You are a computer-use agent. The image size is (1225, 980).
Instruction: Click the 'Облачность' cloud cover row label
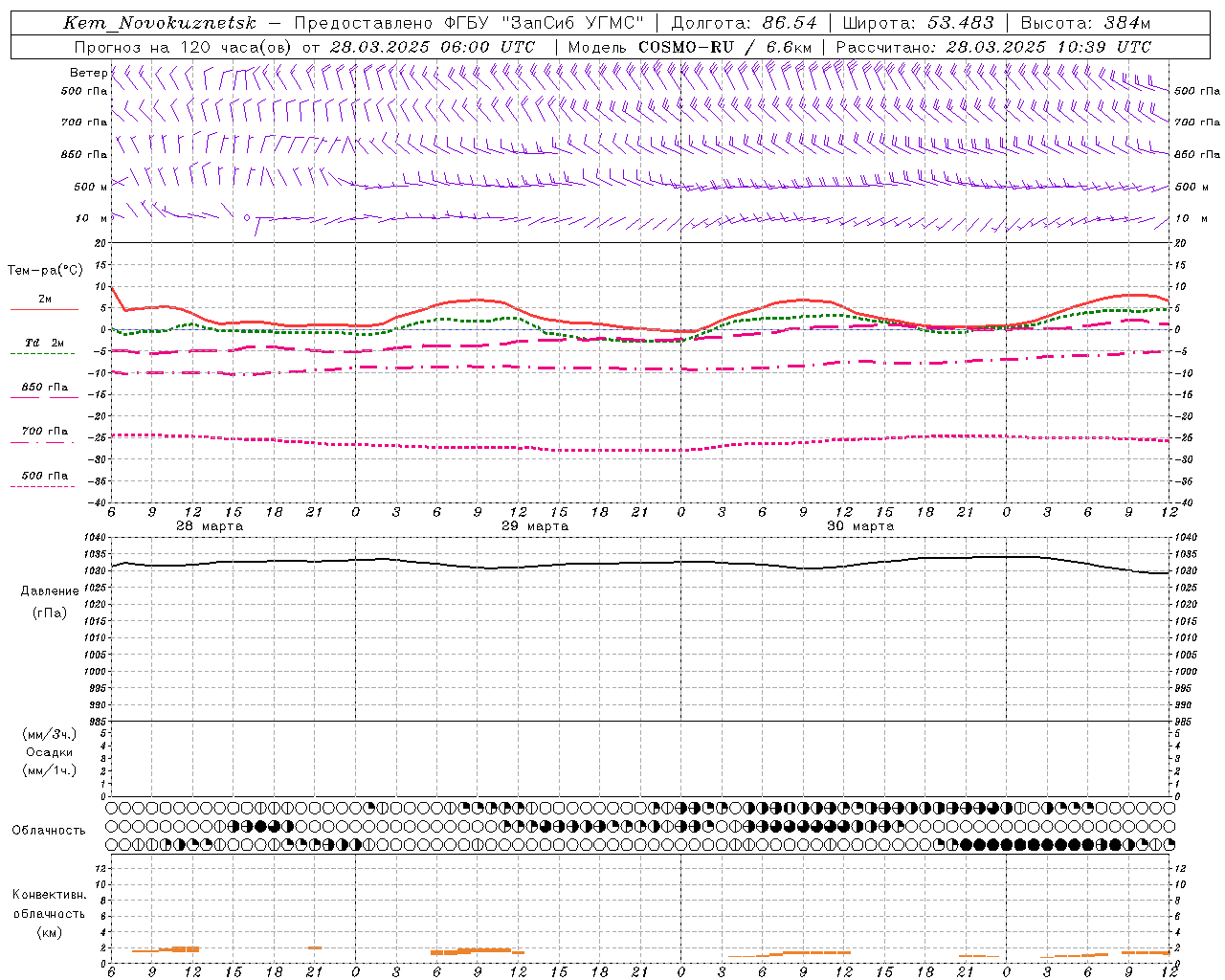tap(49, 831)
